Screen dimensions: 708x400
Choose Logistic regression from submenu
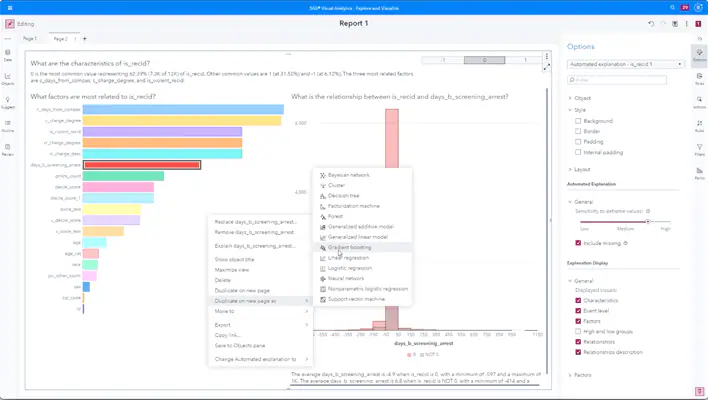[363, 268]
